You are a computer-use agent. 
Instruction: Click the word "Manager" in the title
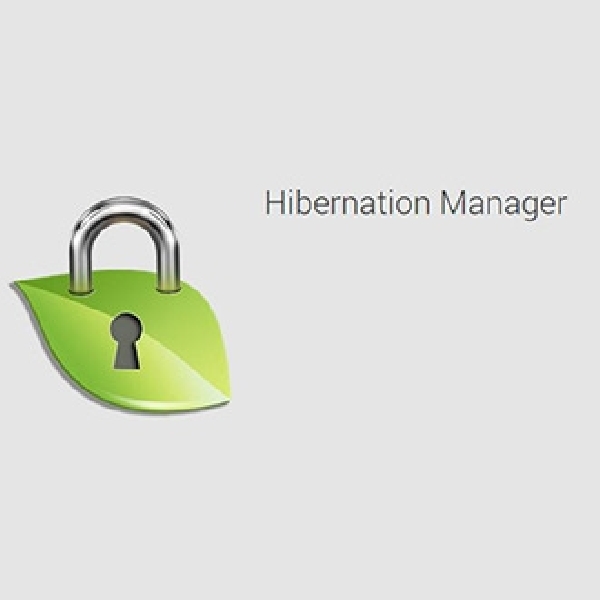tap(504, 206)
